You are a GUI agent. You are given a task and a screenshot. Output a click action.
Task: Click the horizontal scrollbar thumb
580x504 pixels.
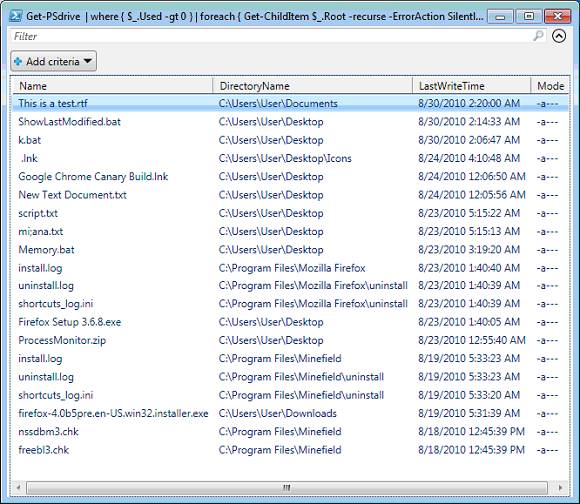(x=287, y=487)
